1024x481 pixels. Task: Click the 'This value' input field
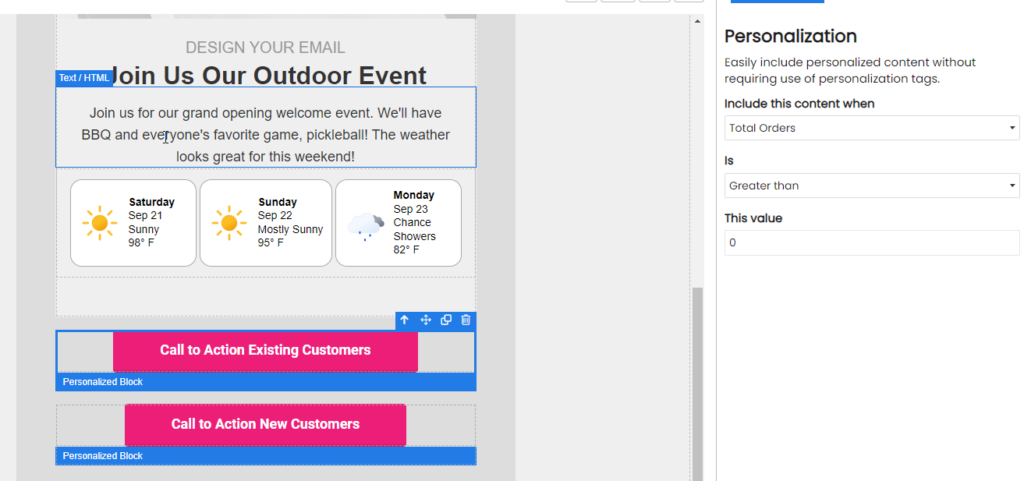click(x=871, y=243)
